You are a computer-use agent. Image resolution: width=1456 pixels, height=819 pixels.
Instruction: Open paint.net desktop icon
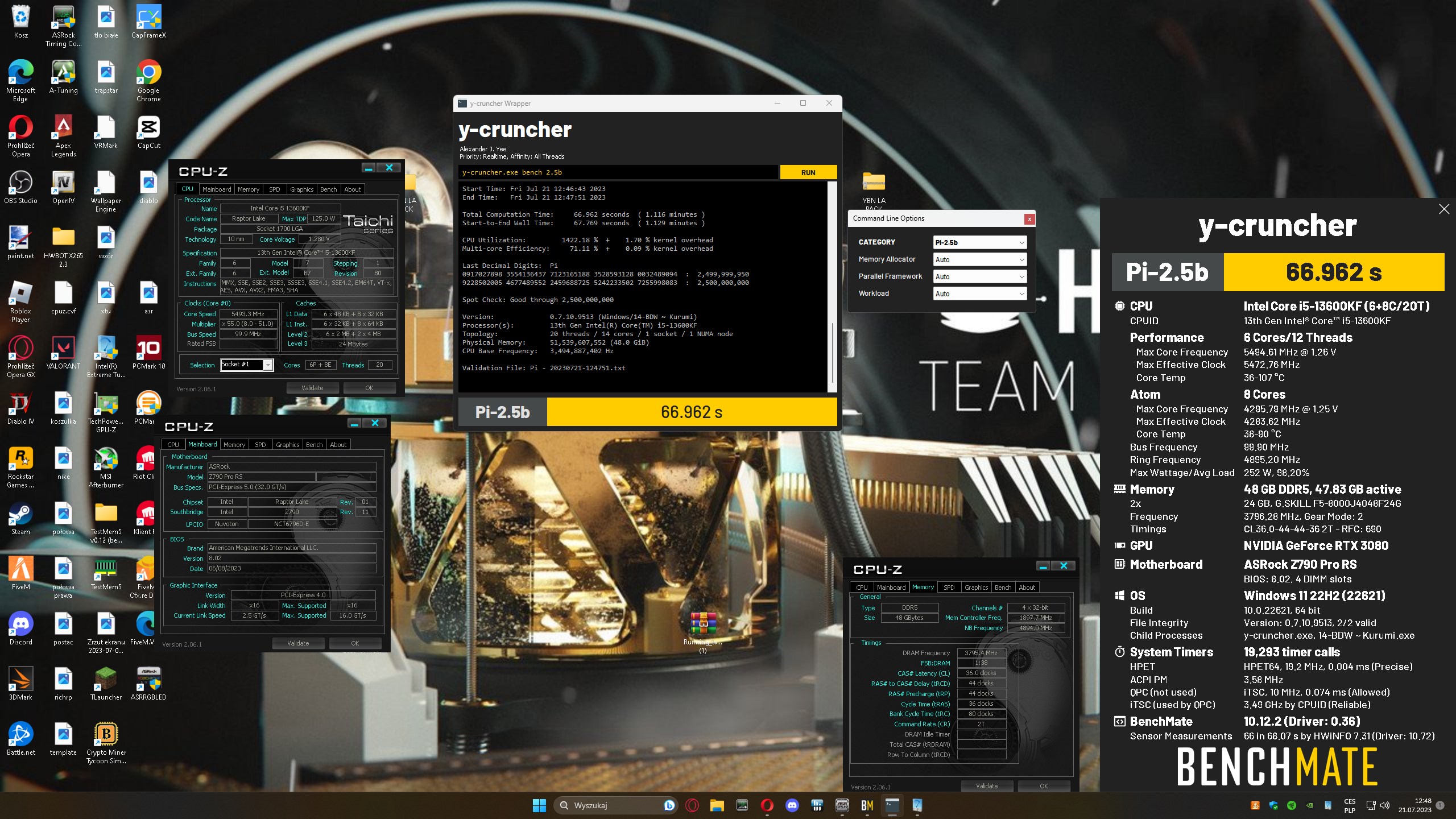coord(20,243)
